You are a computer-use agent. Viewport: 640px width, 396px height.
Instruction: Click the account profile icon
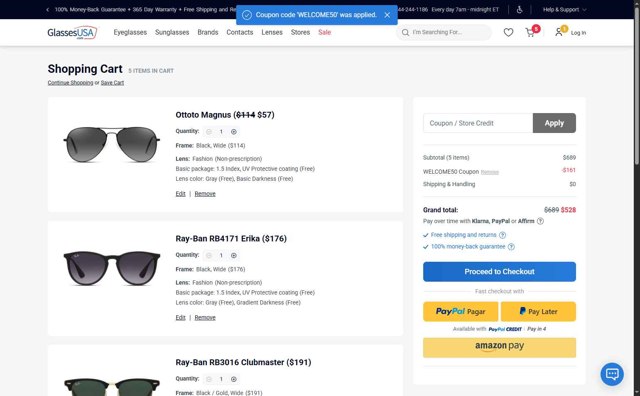coord(558,32)
